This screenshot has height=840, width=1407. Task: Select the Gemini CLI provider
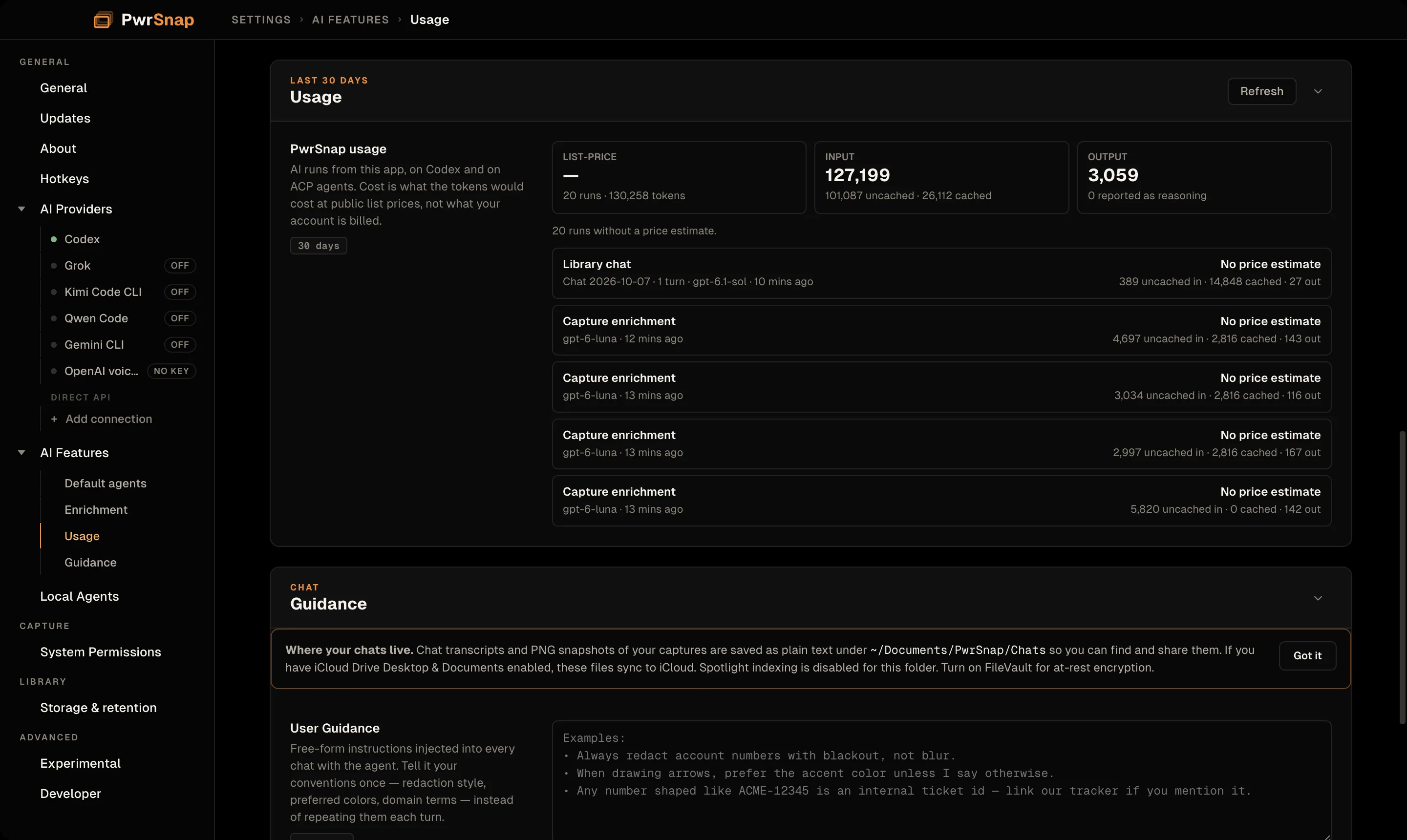[x=94, y=345]
